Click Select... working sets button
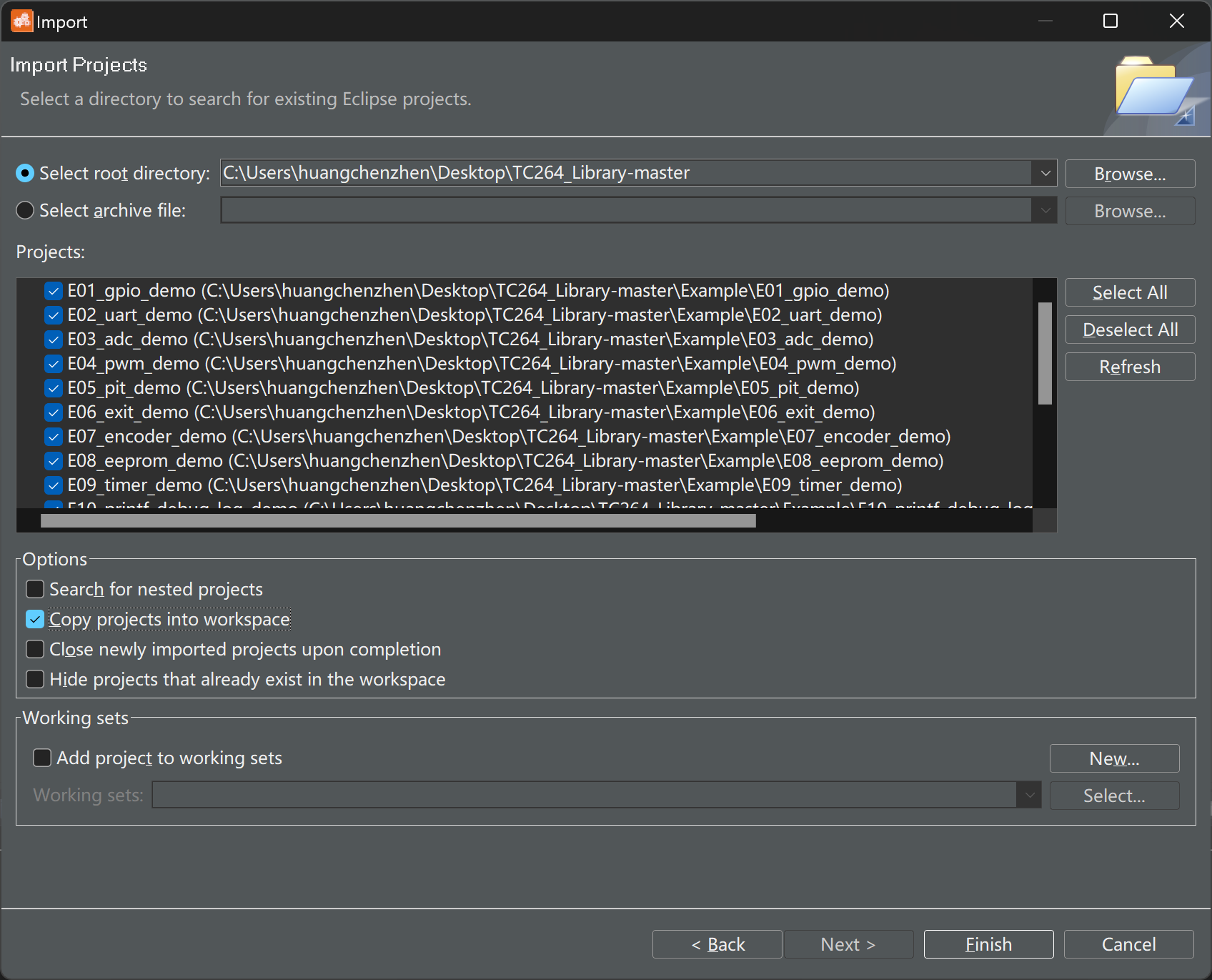 [x=1114, y=796]
